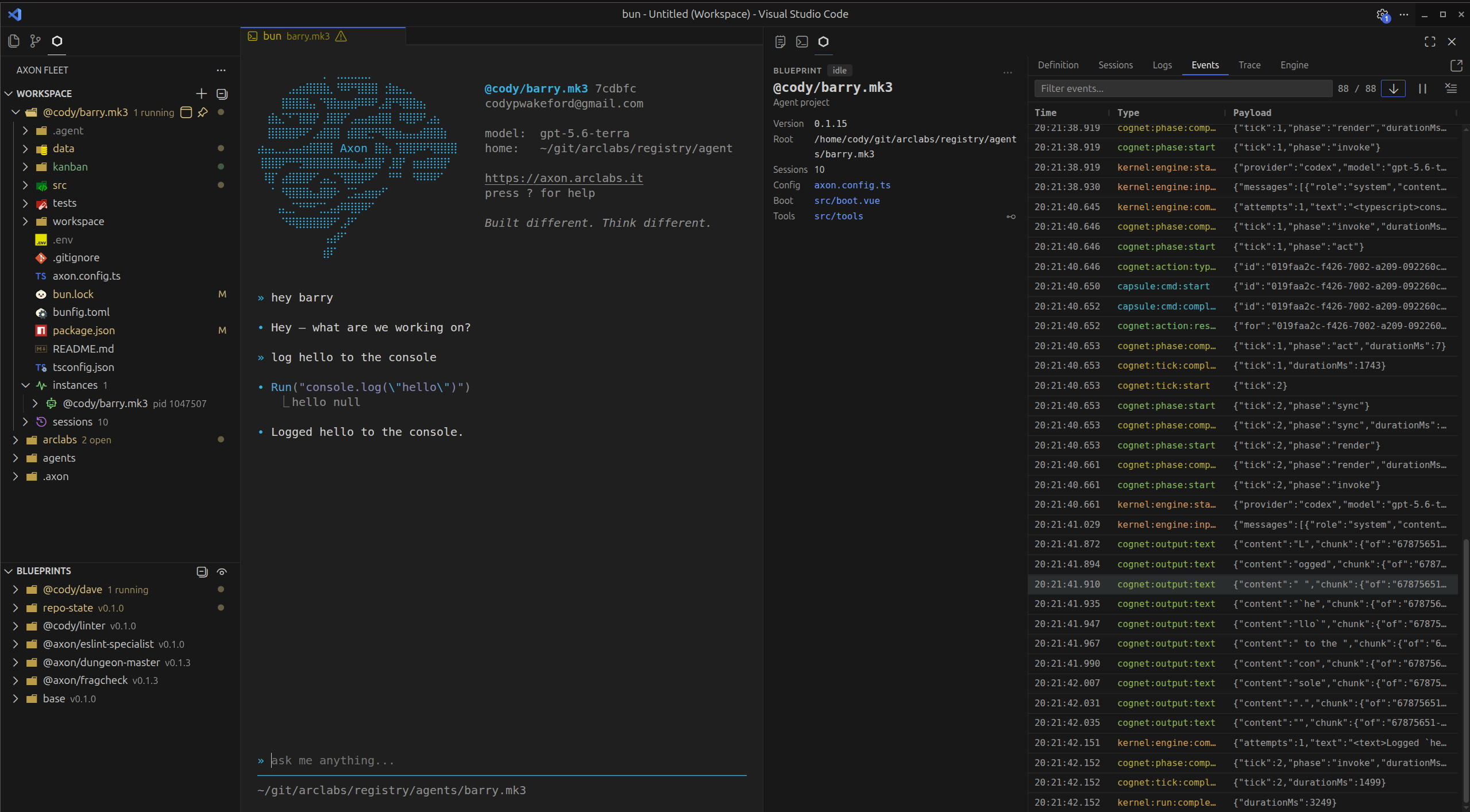This screenshot has height=812, width=1470.
Task: Toggle fullscreen for right panel
Action: [1430, 41]
